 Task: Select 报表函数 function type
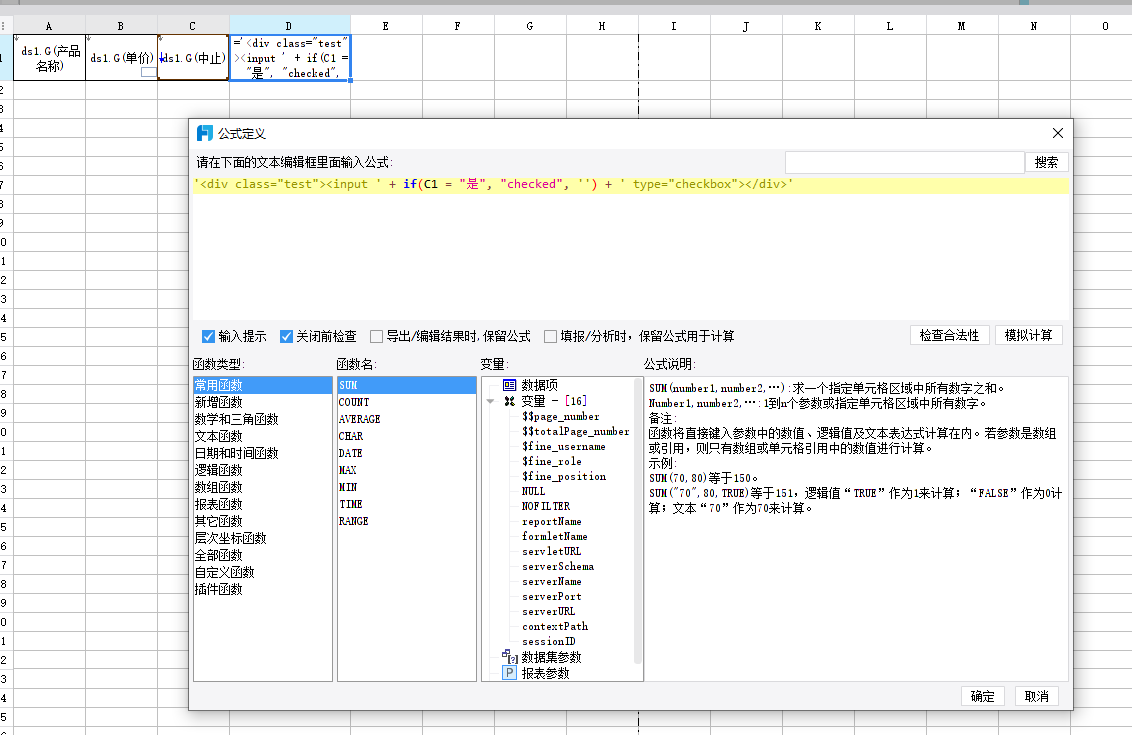click(263, 505)
